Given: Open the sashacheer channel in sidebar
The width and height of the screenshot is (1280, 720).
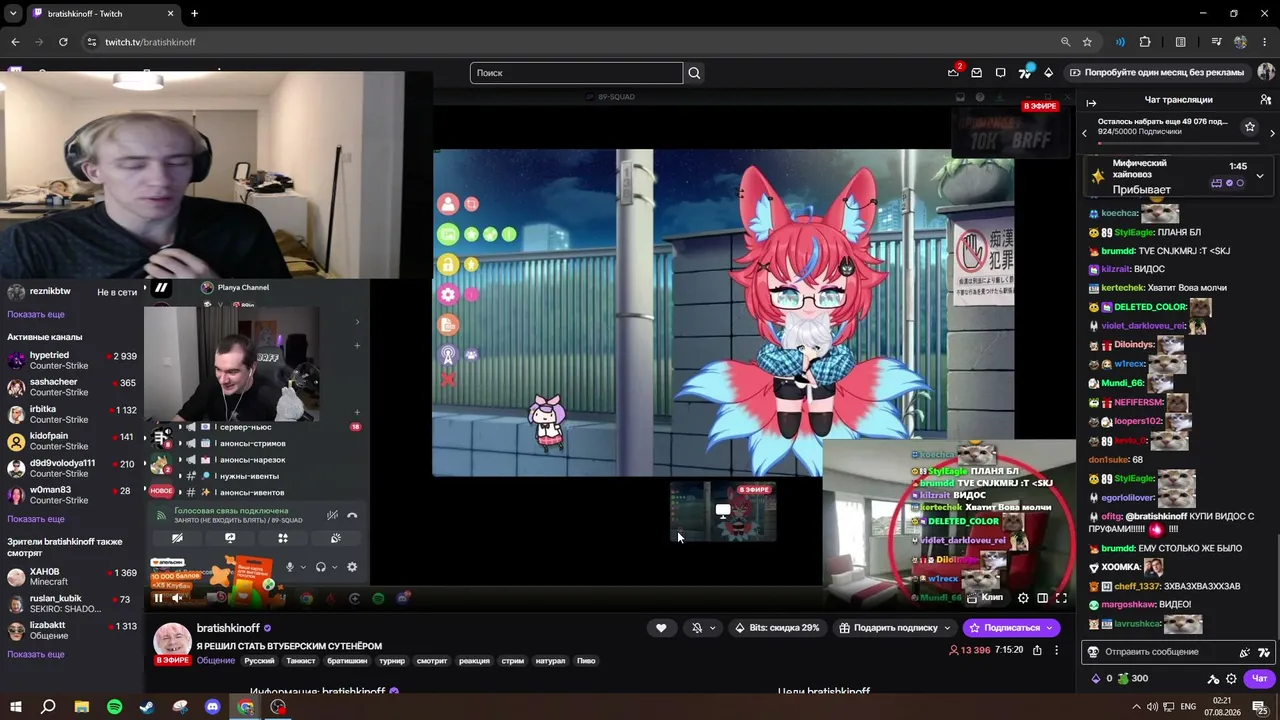Looking at the screenshot, I should [72, 388].
